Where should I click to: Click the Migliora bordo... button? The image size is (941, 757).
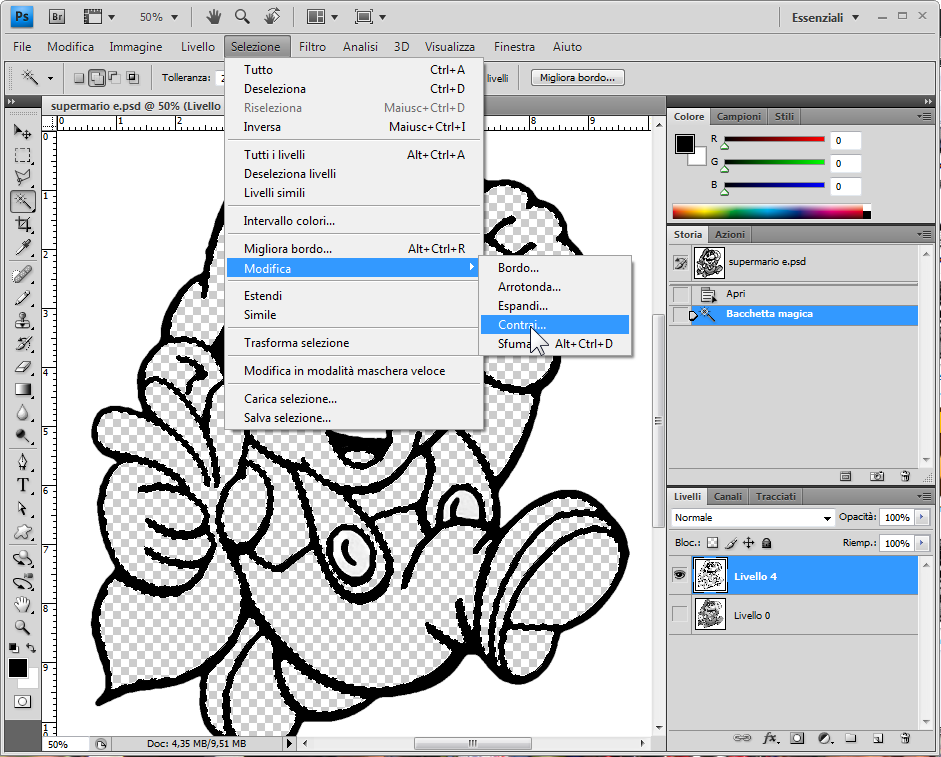(x=577, y=77)
